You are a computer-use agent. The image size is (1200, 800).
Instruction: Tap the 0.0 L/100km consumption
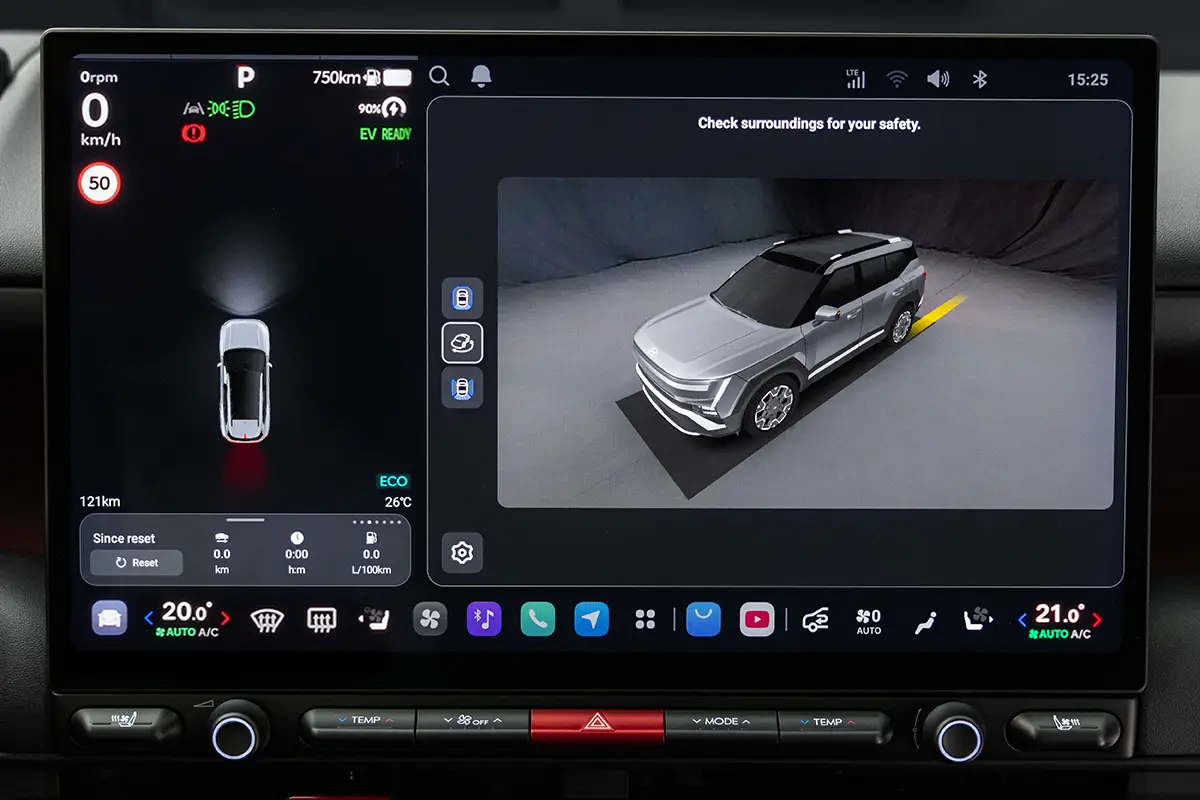371,553
